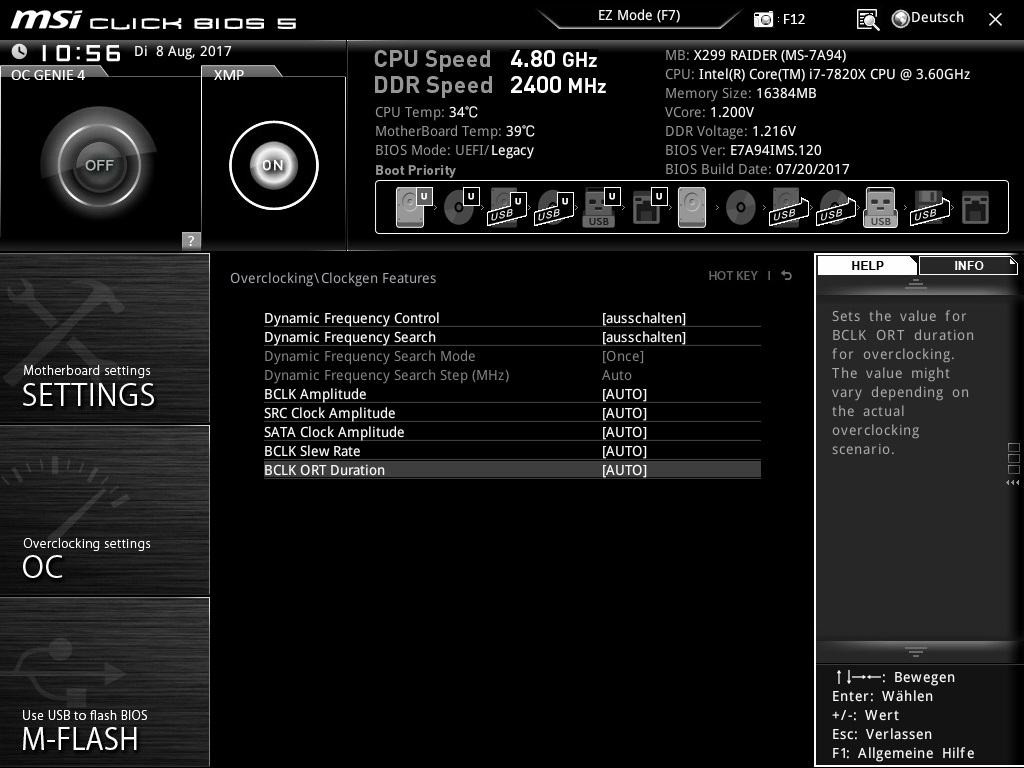Image resolution: width=1024 pixels, height=768 pixels.
Task: Open the SRC Clock Amplitude [AUTO] value
Action: [x=624, y=413]
